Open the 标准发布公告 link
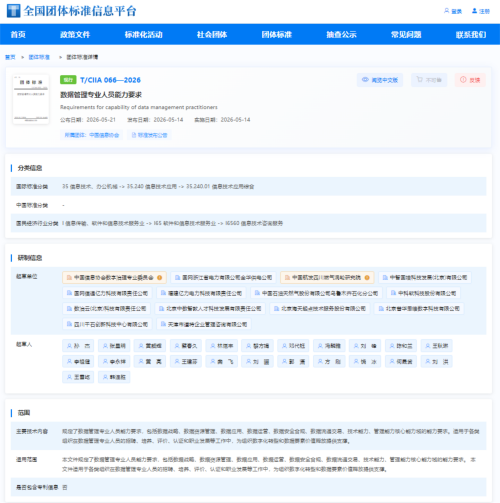 [149, 135]
